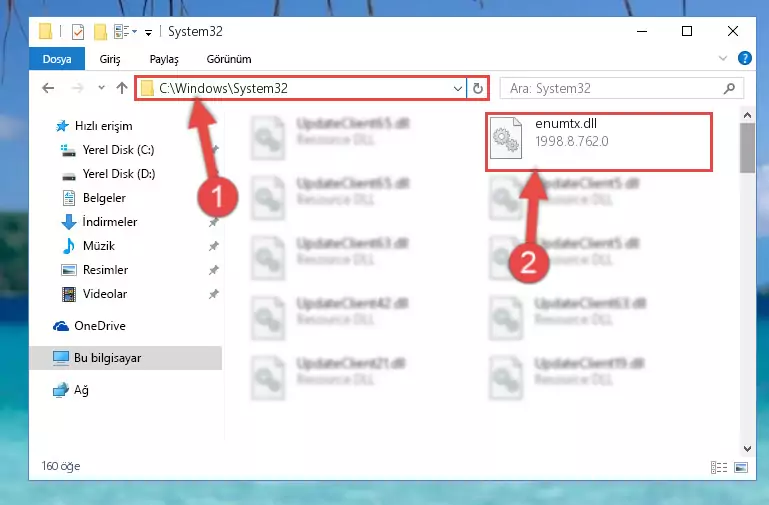Open the Paylaş ribbon tab
Viewport: 769px width, 505px height.
164,59
